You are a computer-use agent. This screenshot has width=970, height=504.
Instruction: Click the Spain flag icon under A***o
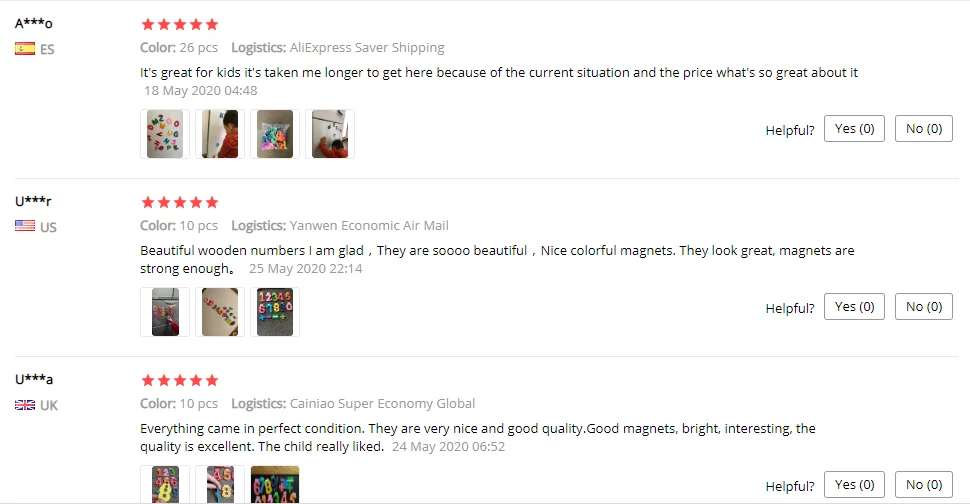[25, 49]
